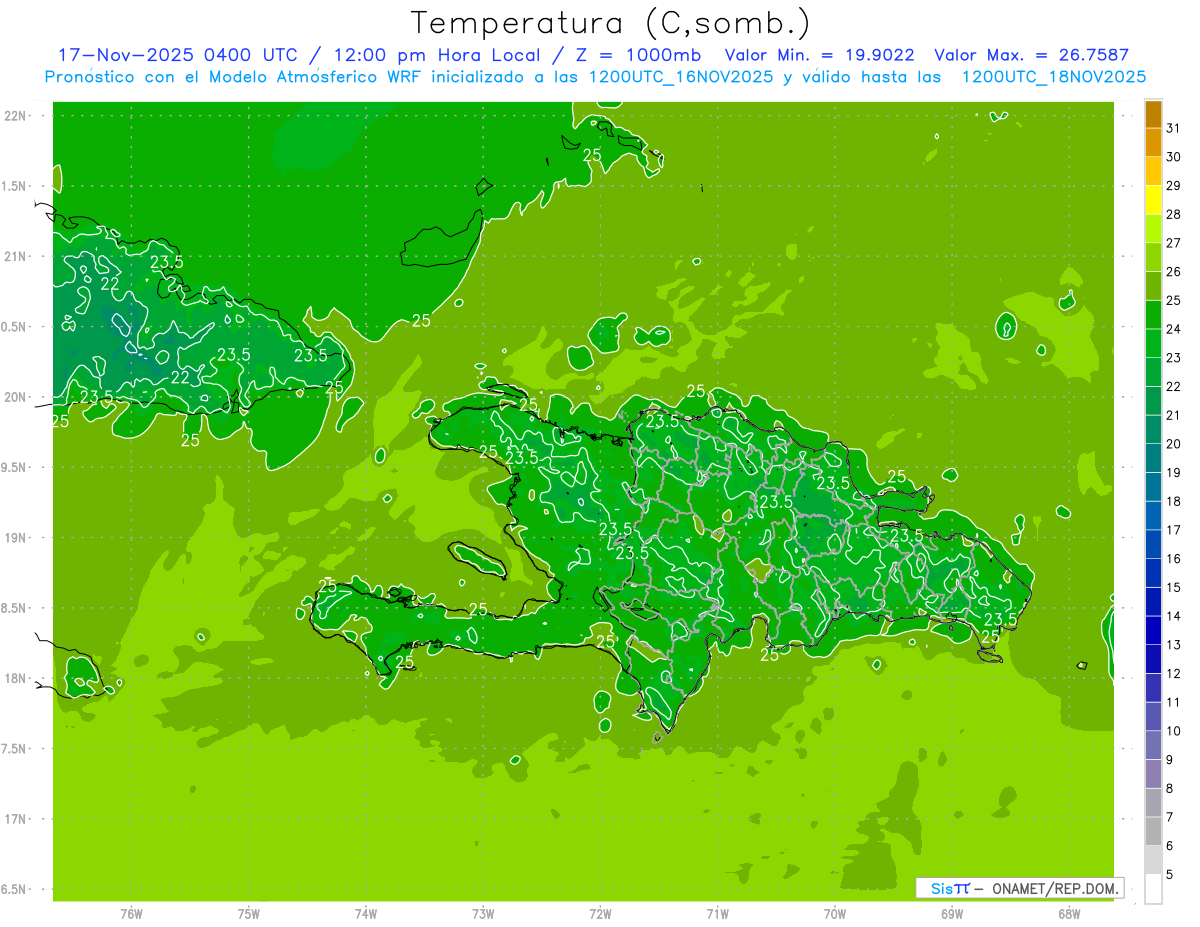Click the '1200UTC_18NOV2025' valid-until time

tap(1053, 77)
